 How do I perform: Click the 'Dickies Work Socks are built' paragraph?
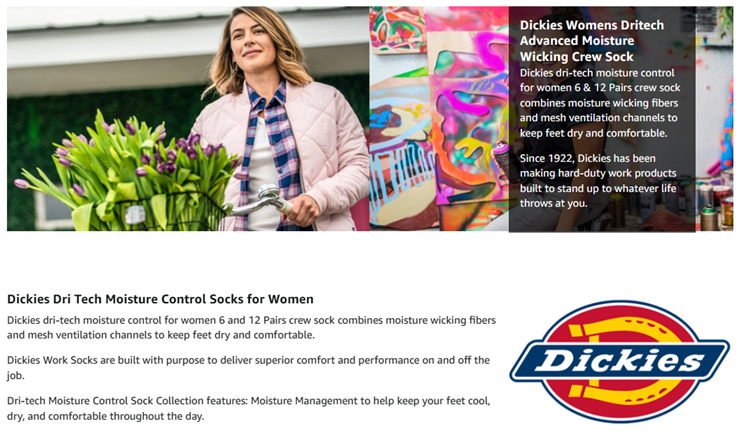248,368
